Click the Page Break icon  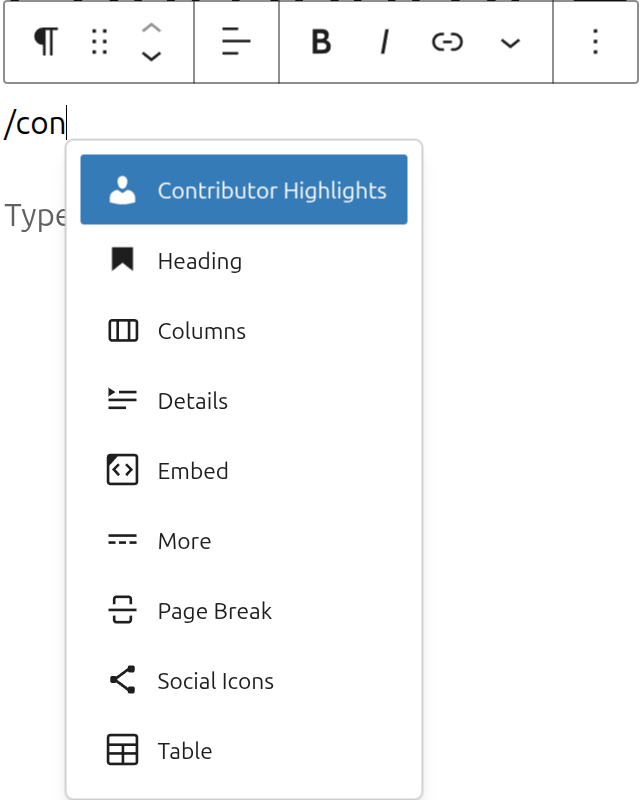point(121,610)
